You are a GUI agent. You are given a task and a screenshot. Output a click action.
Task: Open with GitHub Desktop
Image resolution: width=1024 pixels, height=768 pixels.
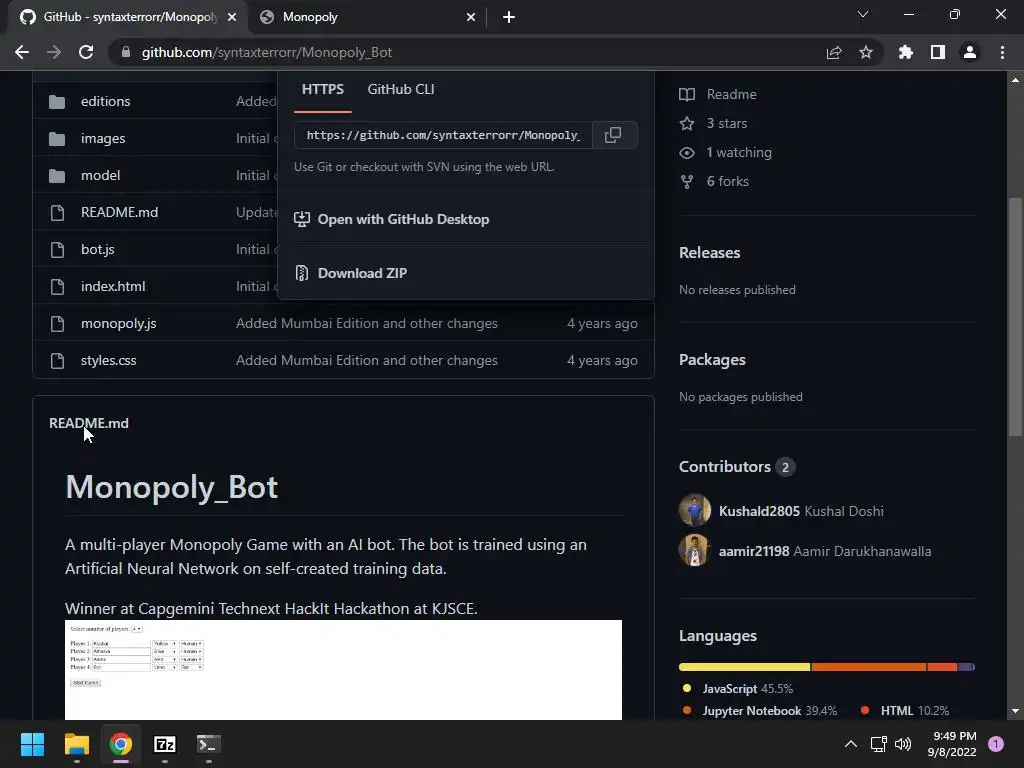[x=403, y=219]
